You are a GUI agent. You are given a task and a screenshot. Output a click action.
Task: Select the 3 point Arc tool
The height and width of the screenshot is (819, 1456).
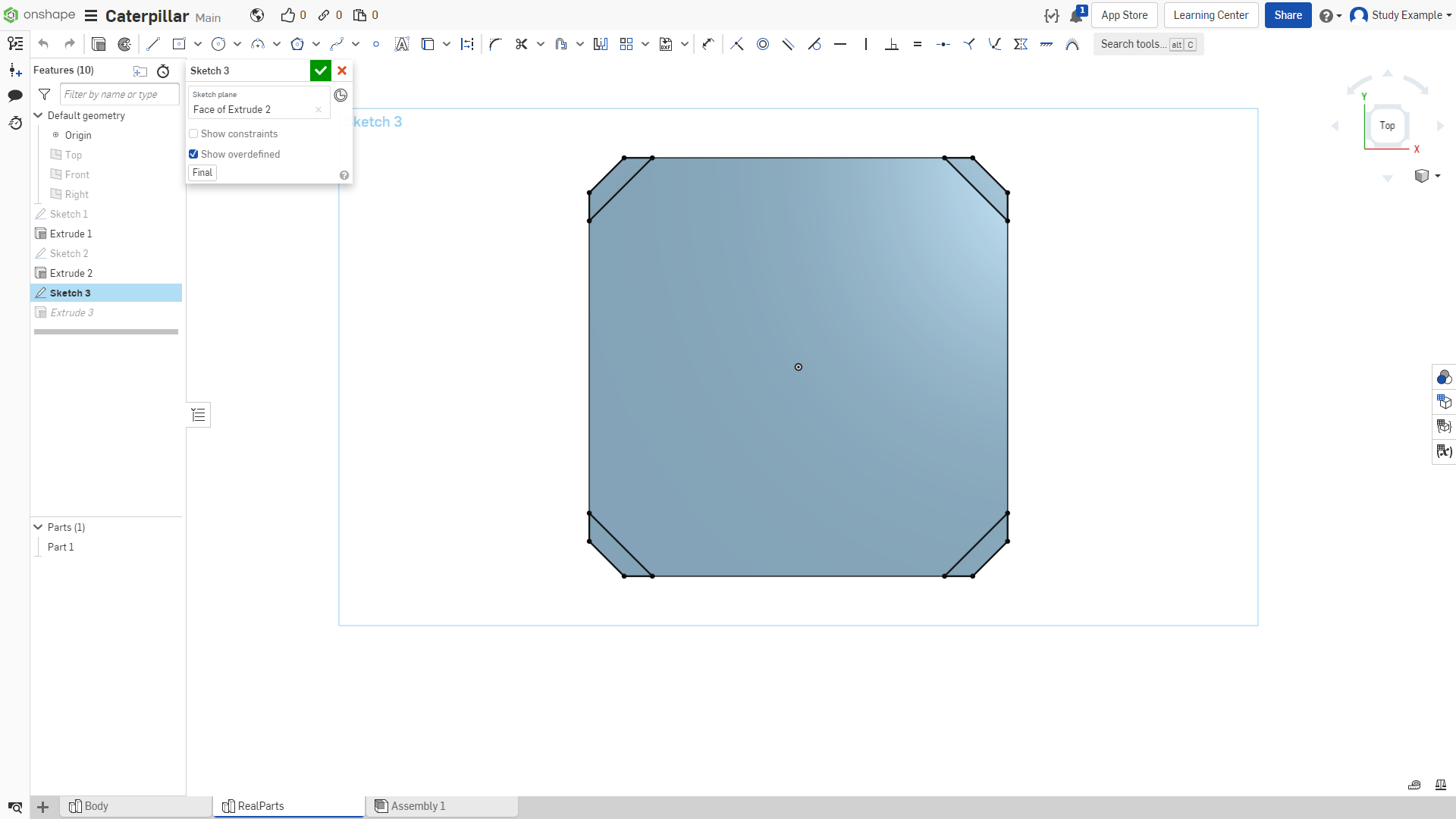point(258,44)
